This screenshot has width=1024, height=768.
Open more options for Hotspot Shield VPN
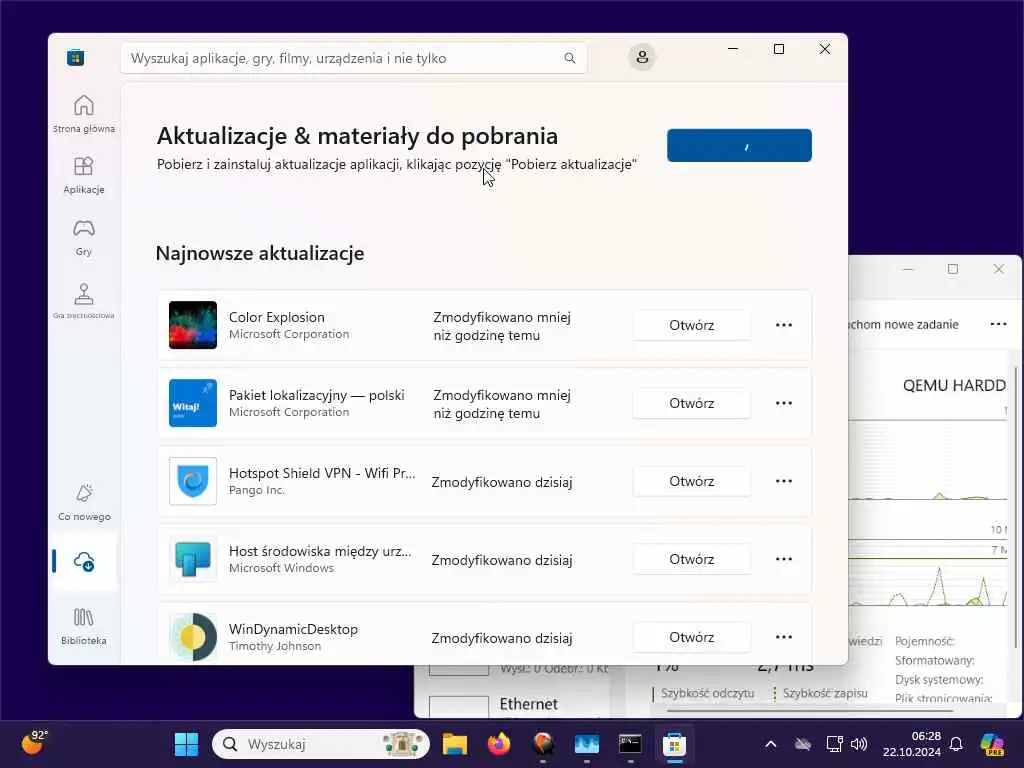tap(784, 481)
